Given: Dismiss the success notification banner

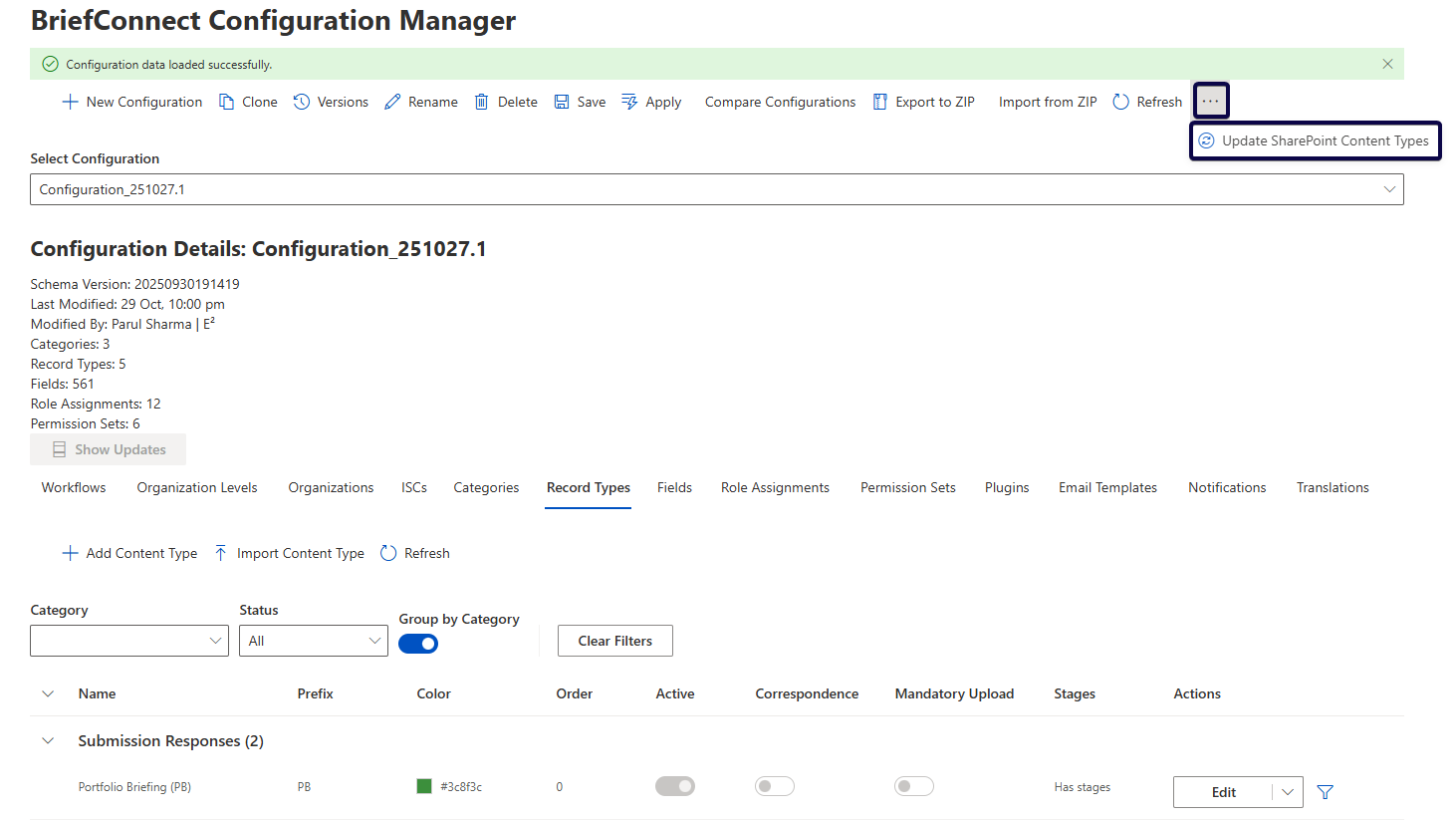Looking at the screenshot, I should click(1387, 64).
